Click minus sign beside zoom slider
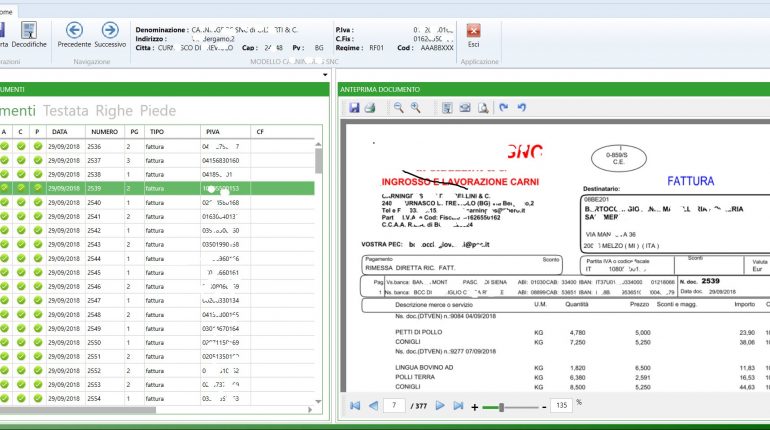The image size is (770, 430). pyautogui.click(x=544, y=407)
